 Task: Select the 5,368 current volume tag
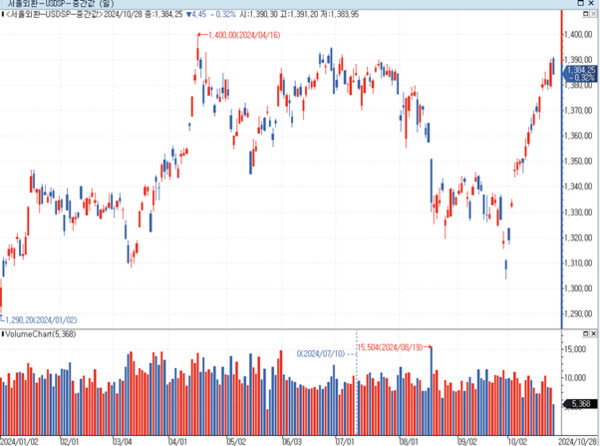tap(579, 403)
